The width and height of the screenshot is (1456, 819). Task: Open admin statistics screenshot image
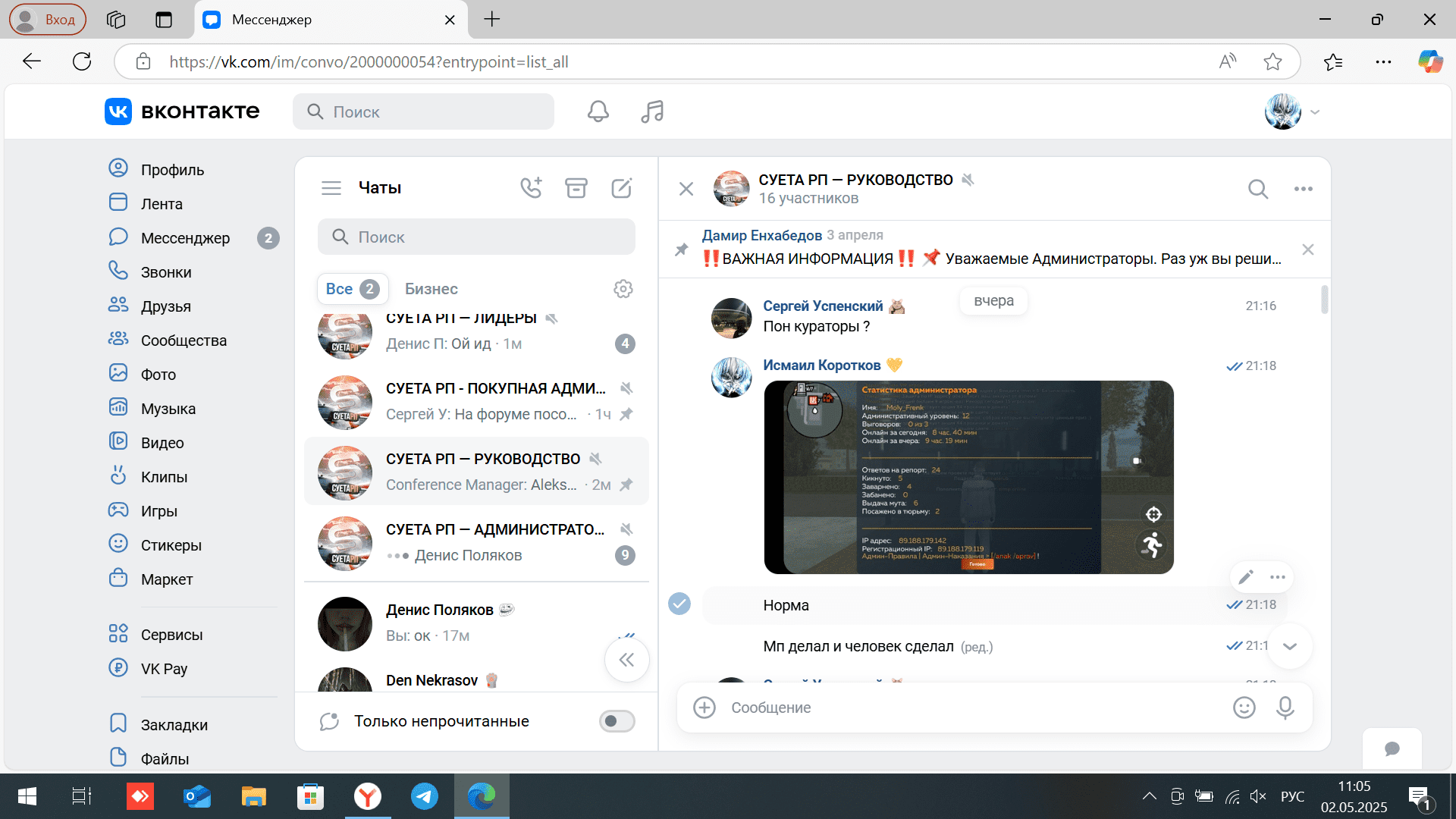pyautogui.click(x=968, y=477)
